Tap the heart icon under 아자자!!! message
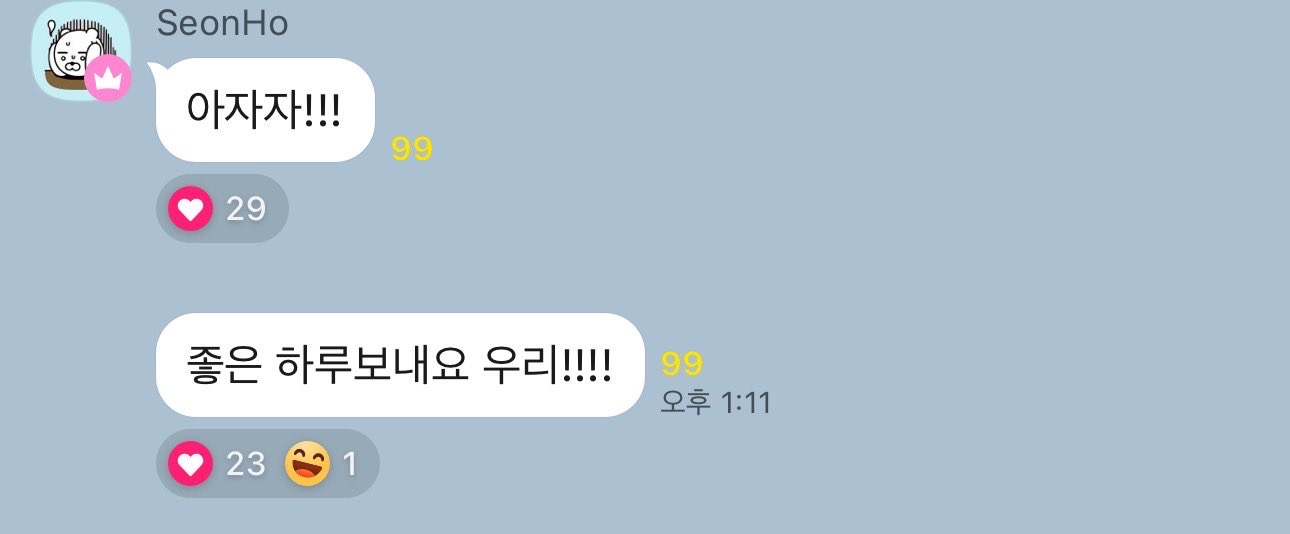The width and height of the screenshot is (1290, 534). point(190,209)
